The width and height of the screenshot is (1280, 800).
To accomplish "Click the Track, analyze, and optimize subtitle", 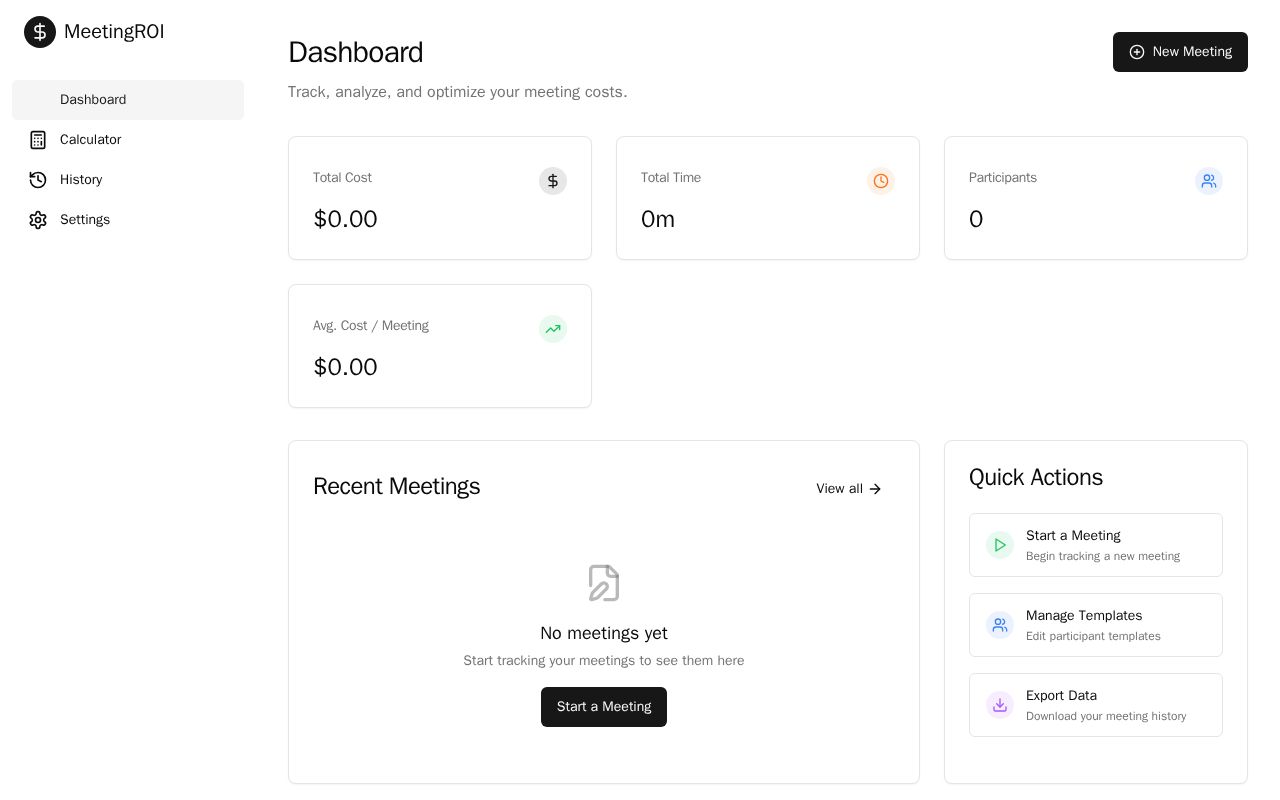I will [458, 92].
